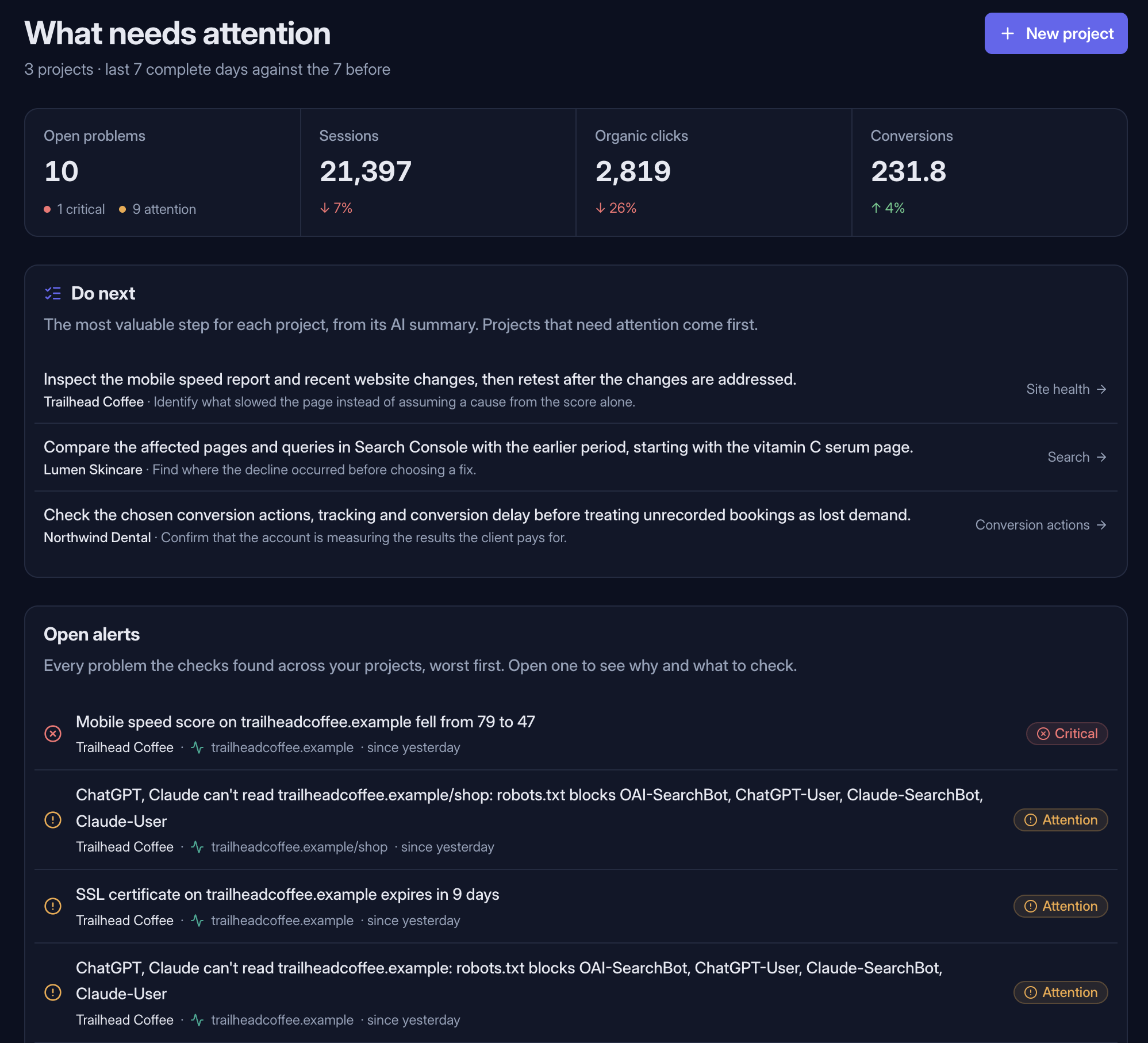Click Attention badge on /shop robots.txt alert
Viewport: 1148px width, 1043px height.
[x=1060, y=820]
